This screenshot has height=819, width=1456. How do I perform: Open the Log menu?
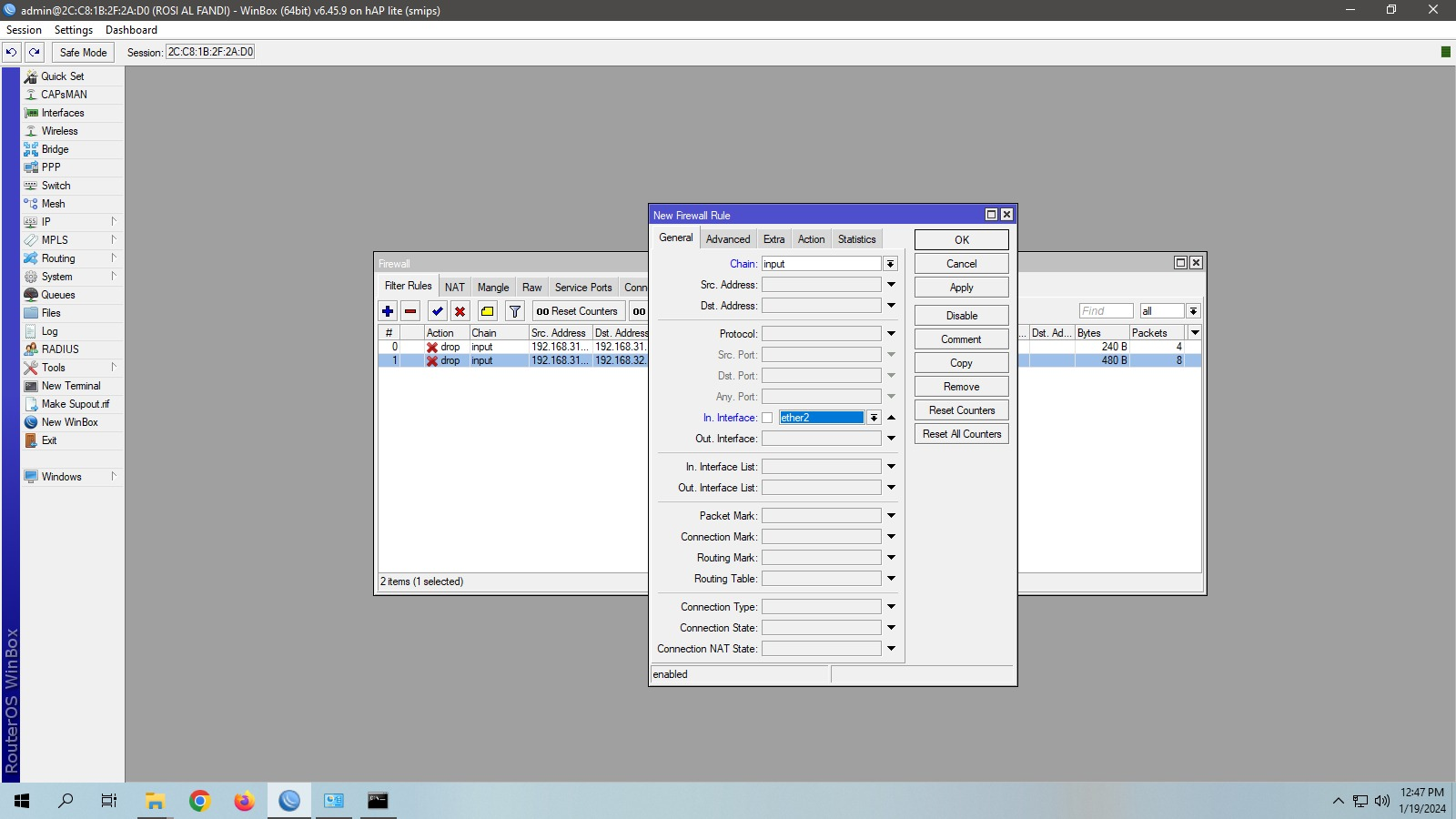pos(49,331)
